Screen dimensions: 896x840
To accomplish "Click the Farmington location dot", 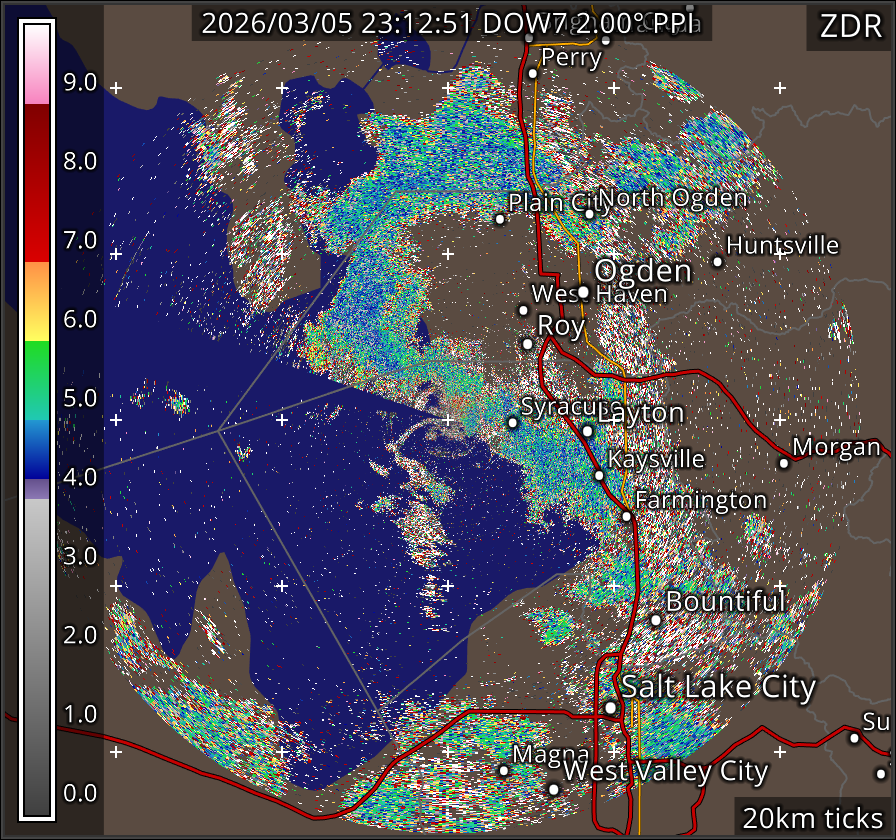I will 626,516.
